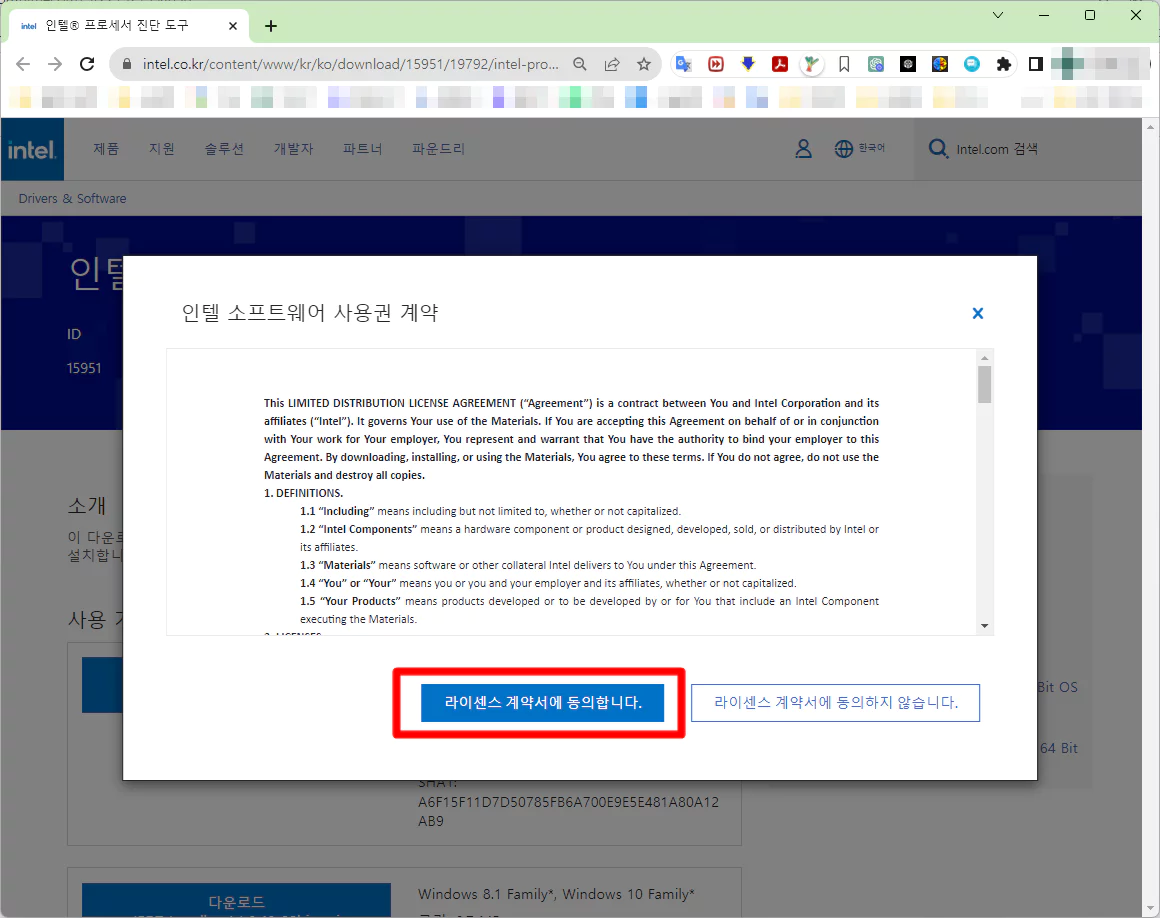
Task: Open the blue download arrow extension
Action: pyautogui.click(x=748, y=64)
